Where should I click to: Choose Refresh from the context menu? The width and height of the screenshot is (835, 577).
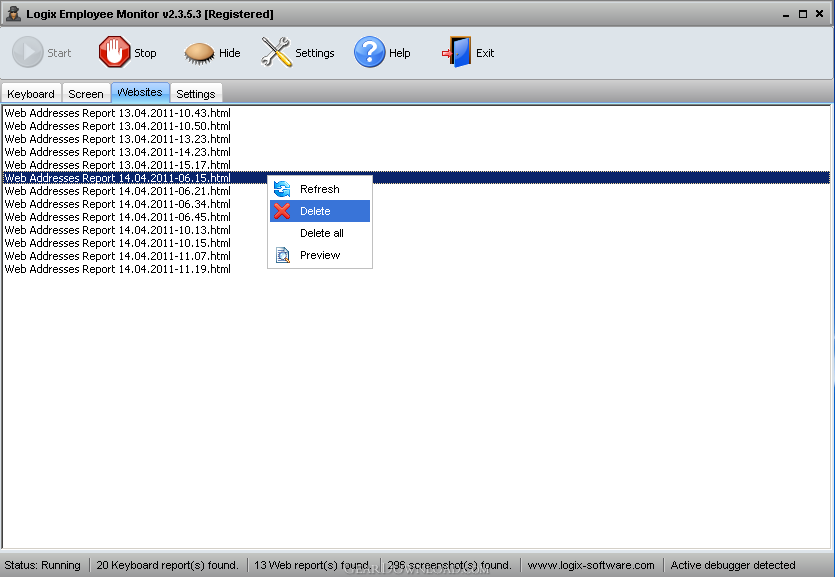[320, 189]
